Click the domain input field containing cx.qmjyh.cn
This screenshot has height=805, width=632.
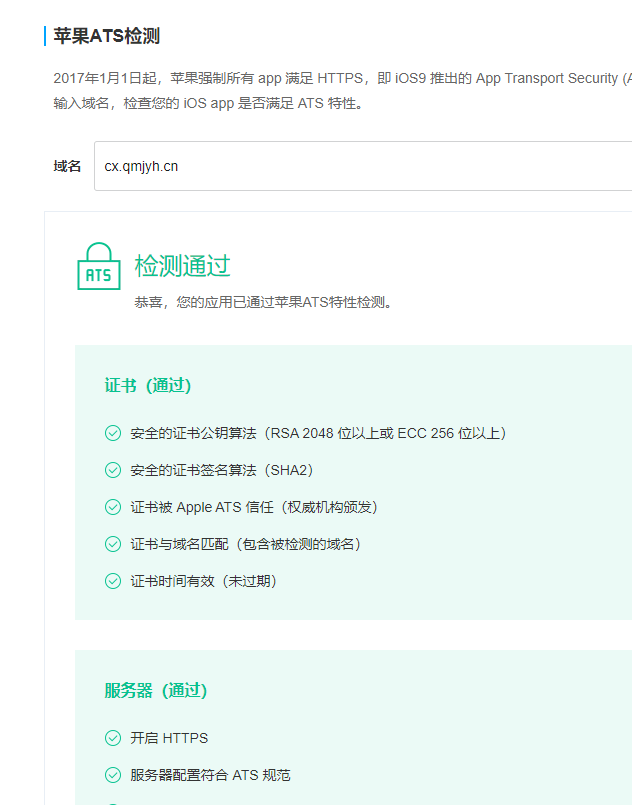coord(363,166)
